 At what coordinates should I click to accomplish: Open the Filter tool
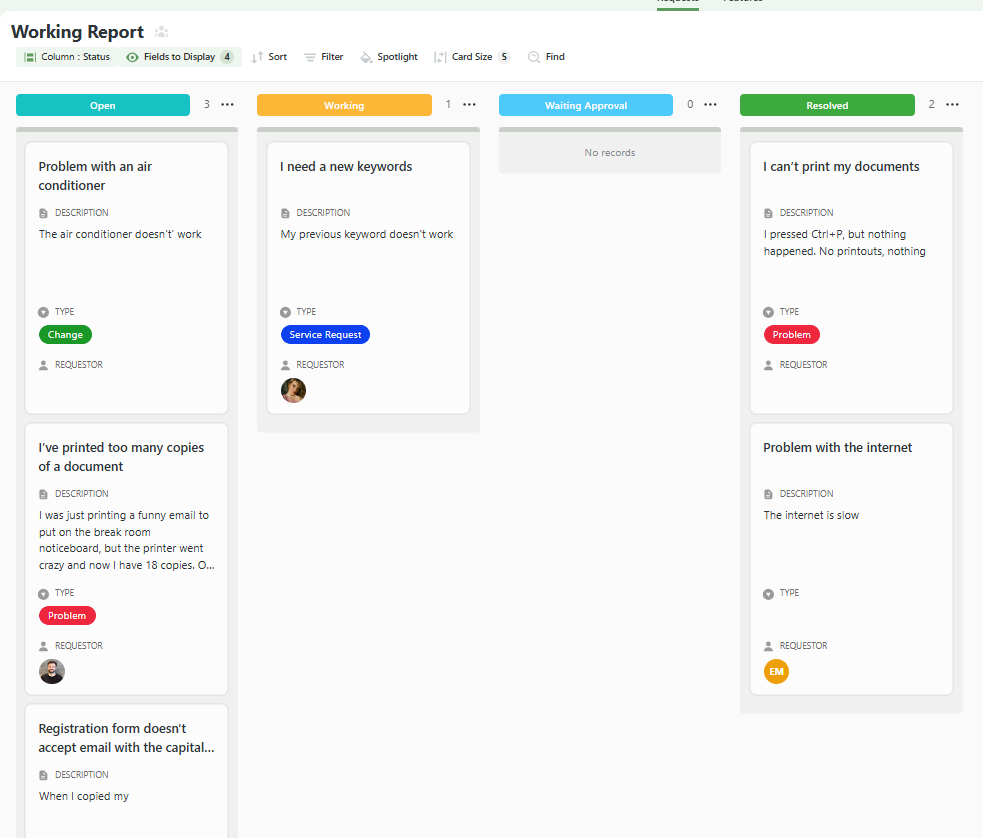pos(323,57)
